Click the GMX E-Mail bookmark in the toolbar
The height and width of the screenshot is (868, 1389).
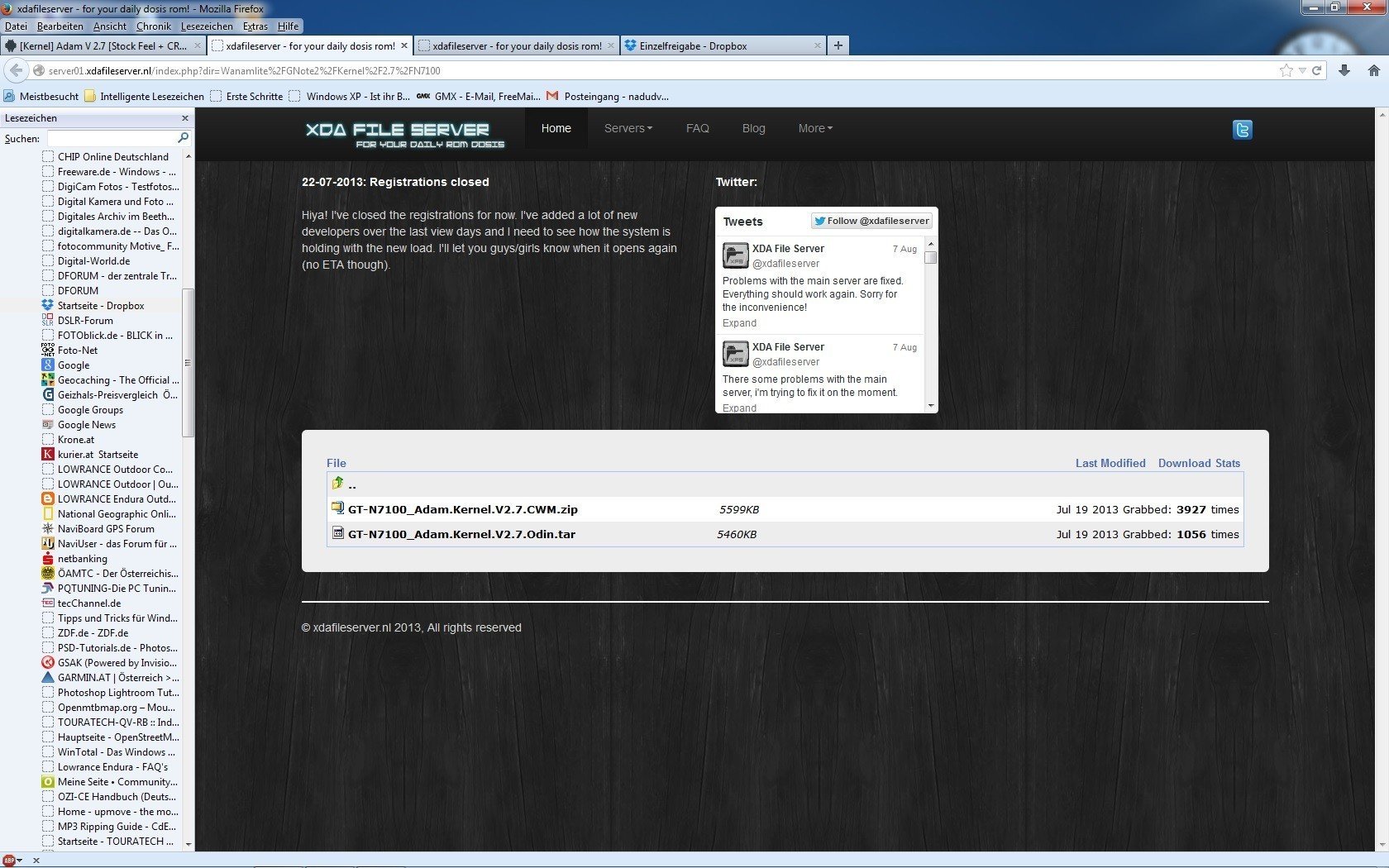pos(478,96)
